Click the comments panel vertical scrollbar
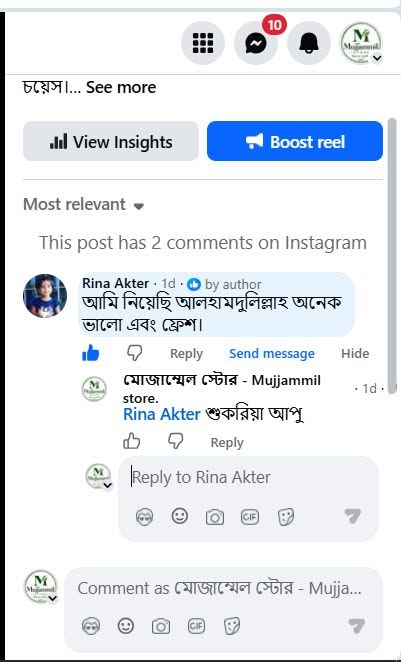The width and height of the screenshot is (401, 662). pos(392,256)
